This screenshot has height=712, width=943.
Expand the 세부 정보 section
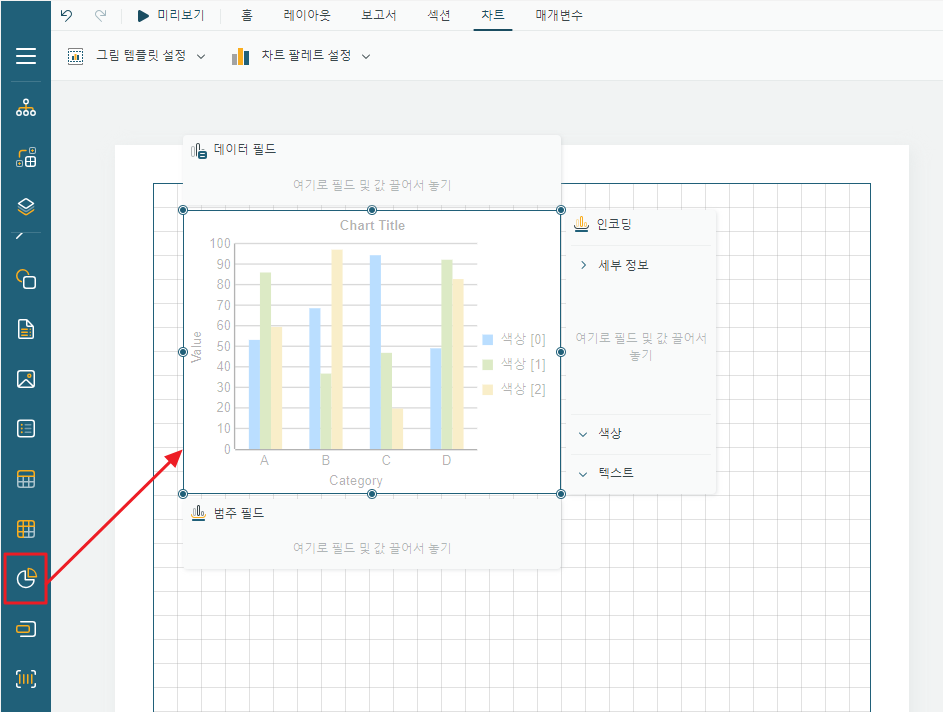pyautogui.click(x=640, y=265)
